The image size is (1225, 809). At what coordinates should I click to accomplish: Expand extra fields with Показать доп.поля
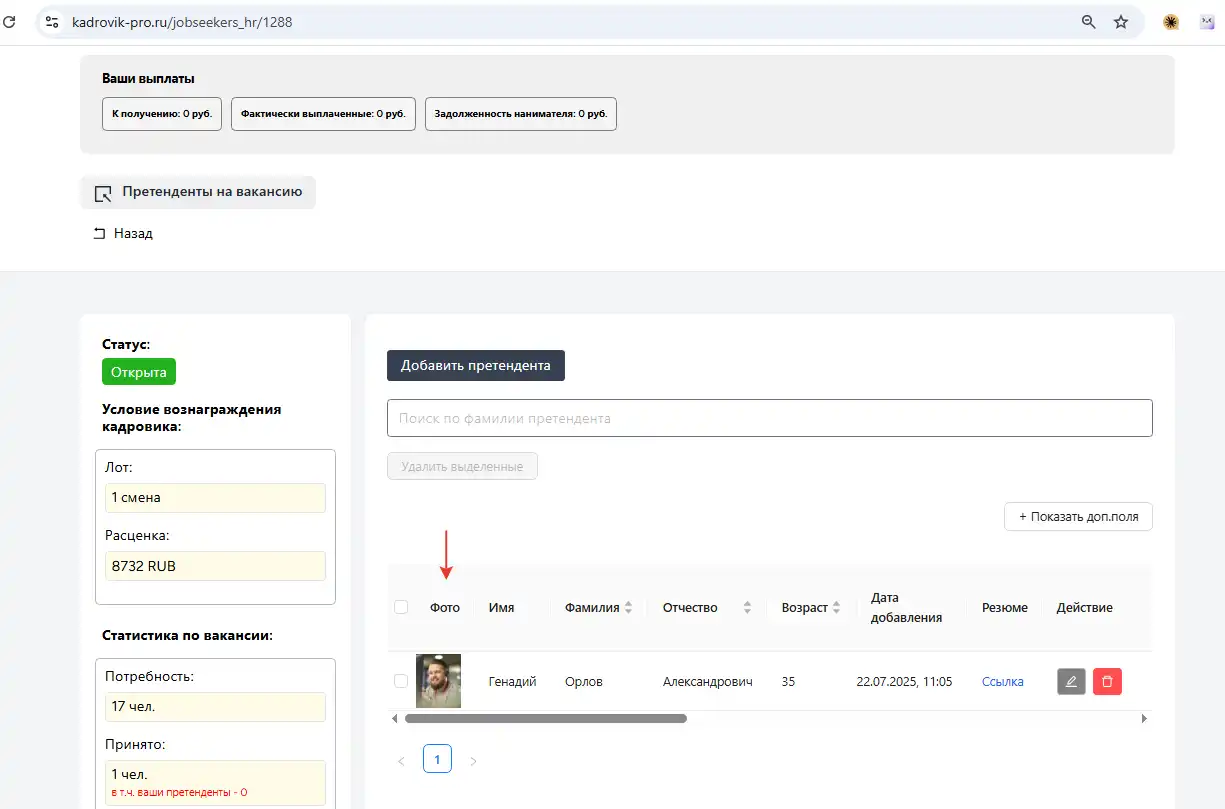click(1078, 517)
